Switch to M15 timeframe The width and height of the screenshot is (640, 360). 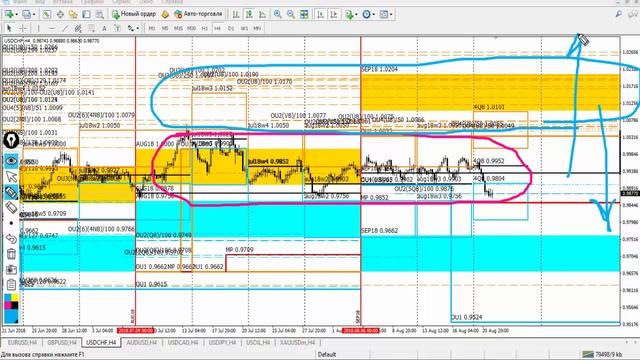(x=178, y=28)
